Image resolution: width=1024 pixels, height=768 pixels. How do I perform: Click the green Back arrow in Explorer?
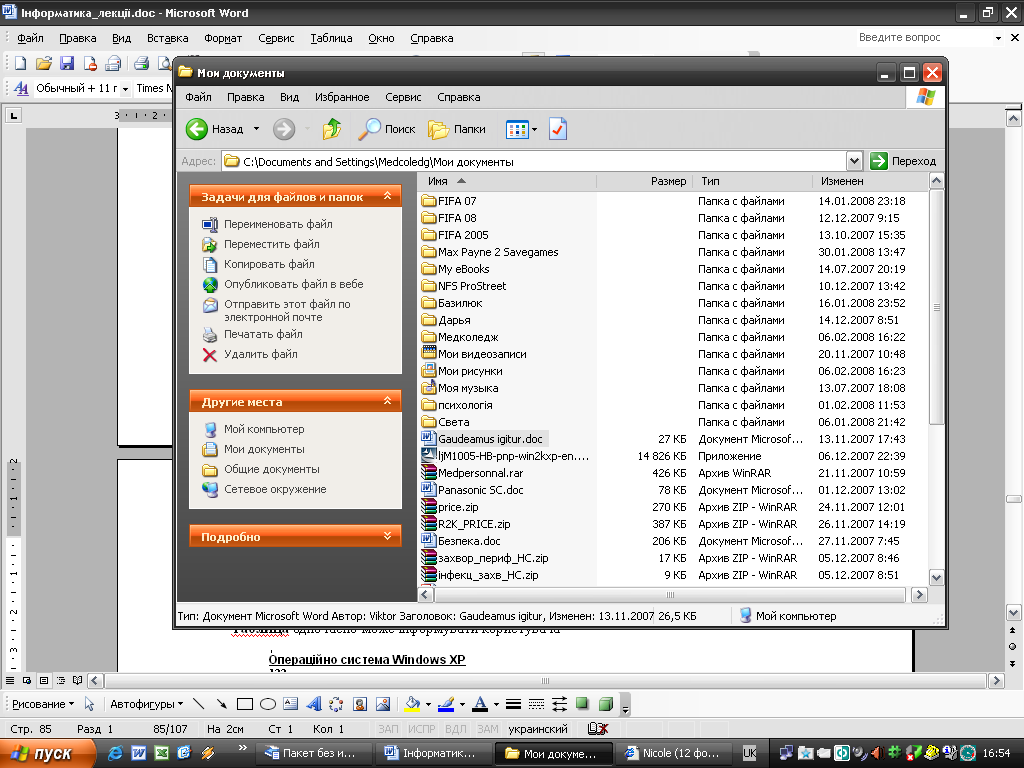197,129
